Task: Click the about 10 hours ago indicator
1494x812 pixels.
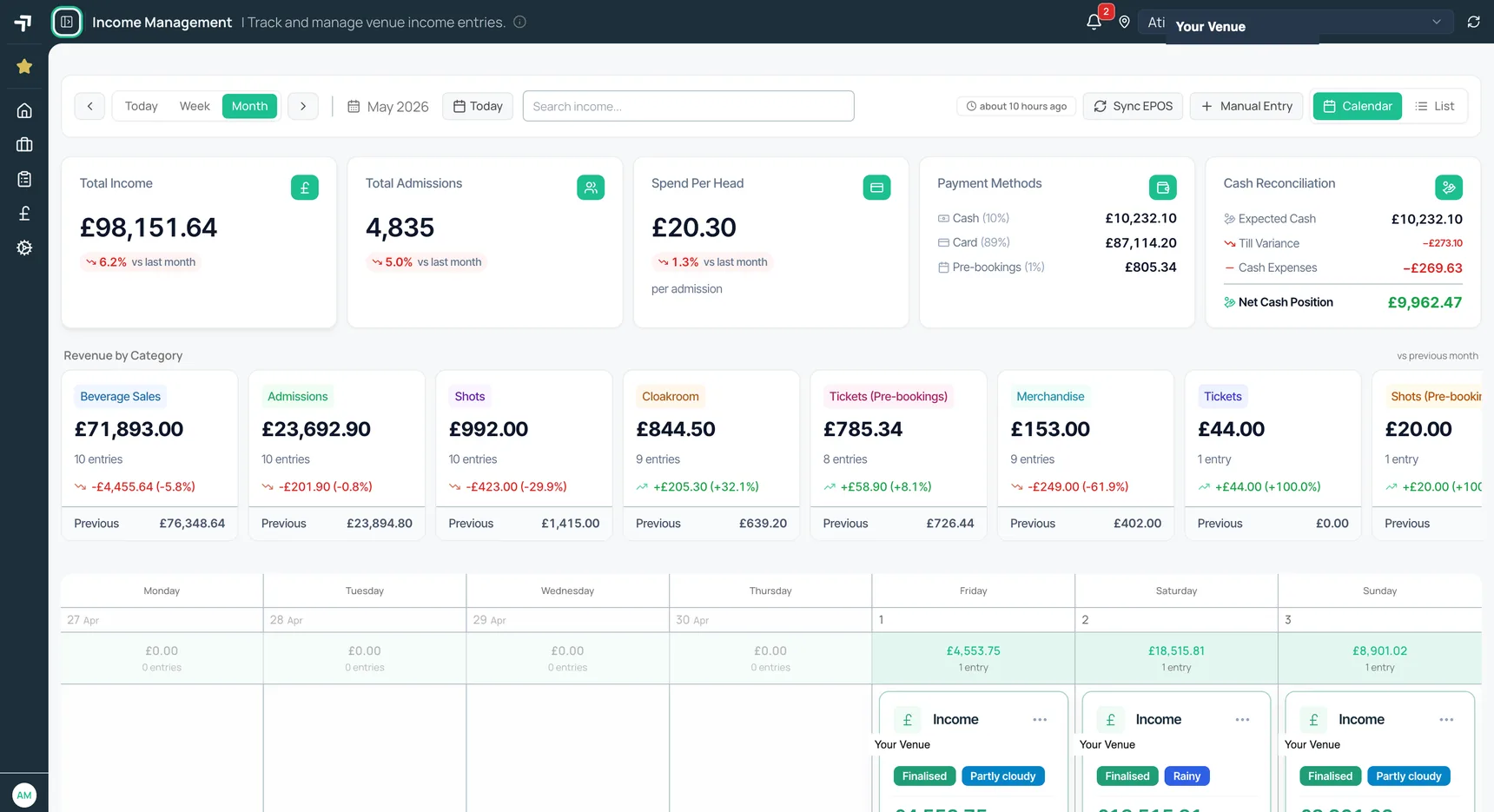Action: coord(1016,106)
